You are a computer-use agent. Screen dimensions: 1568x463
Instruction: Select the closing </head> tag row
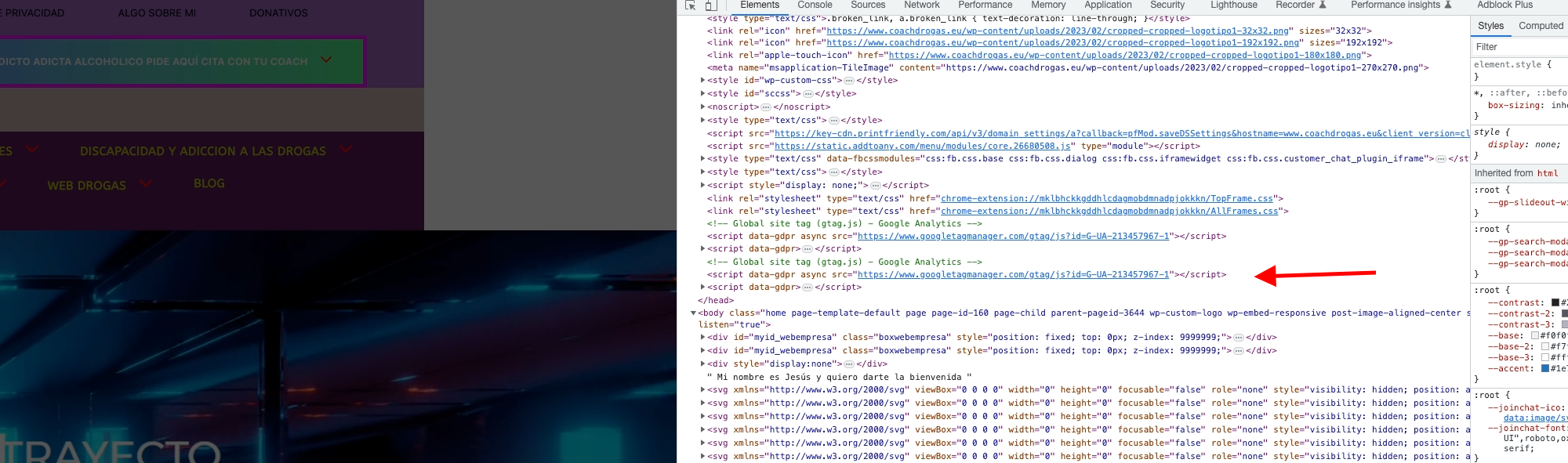tap(716, 301)
